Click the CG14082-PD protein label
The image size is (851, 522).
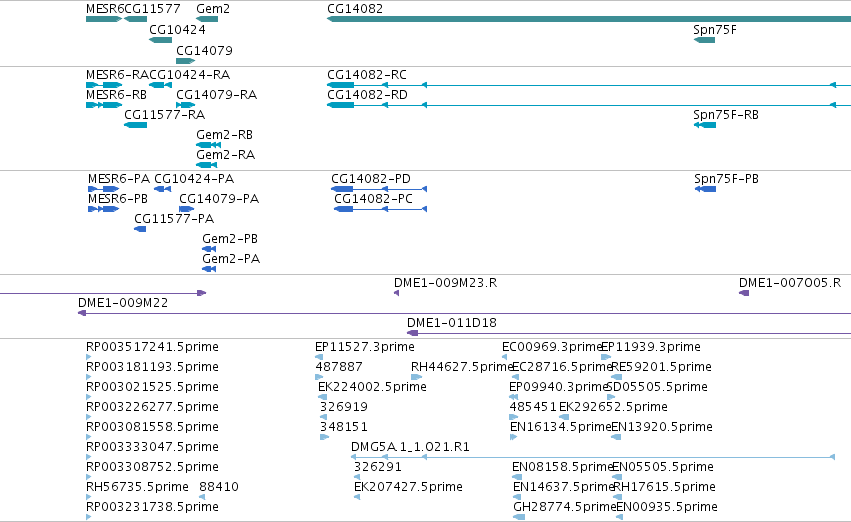tap(371, 179)
